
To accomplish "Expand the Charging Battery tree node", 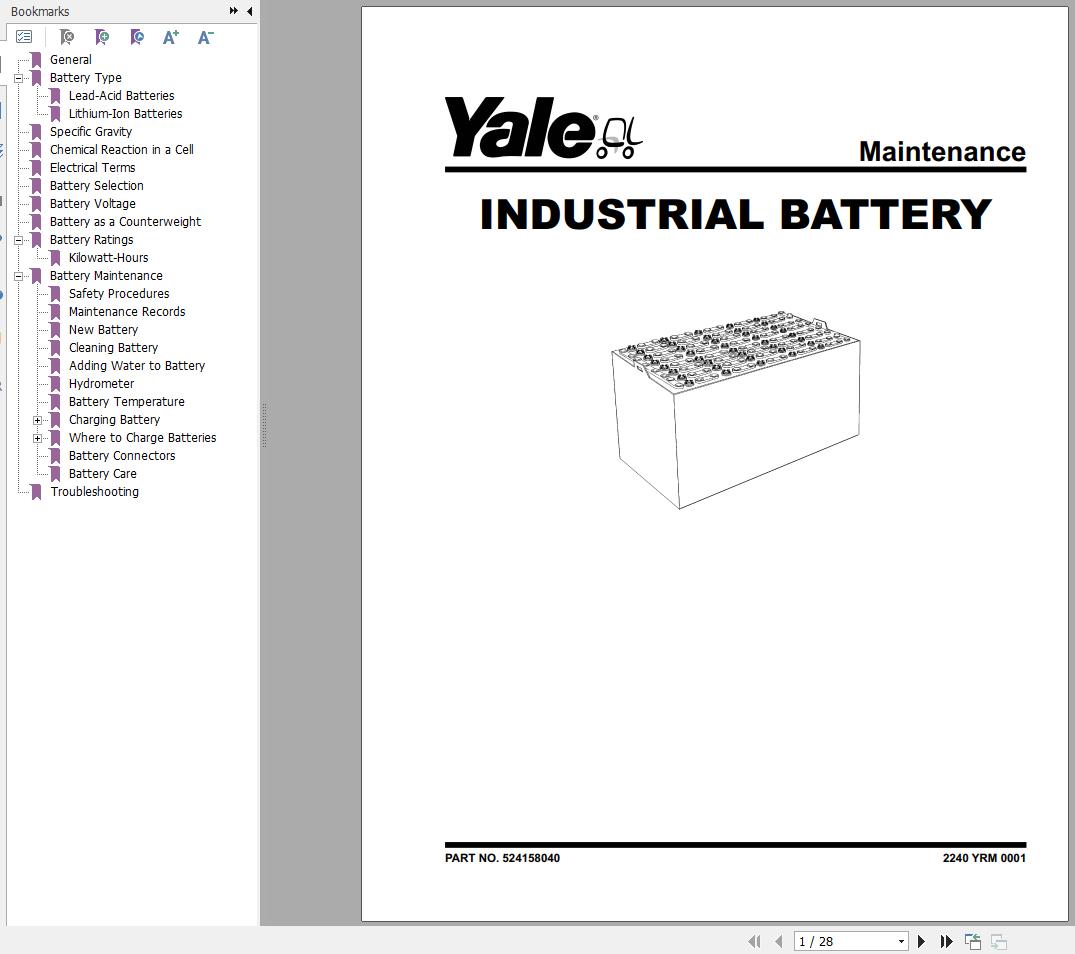I will (38, 420).
